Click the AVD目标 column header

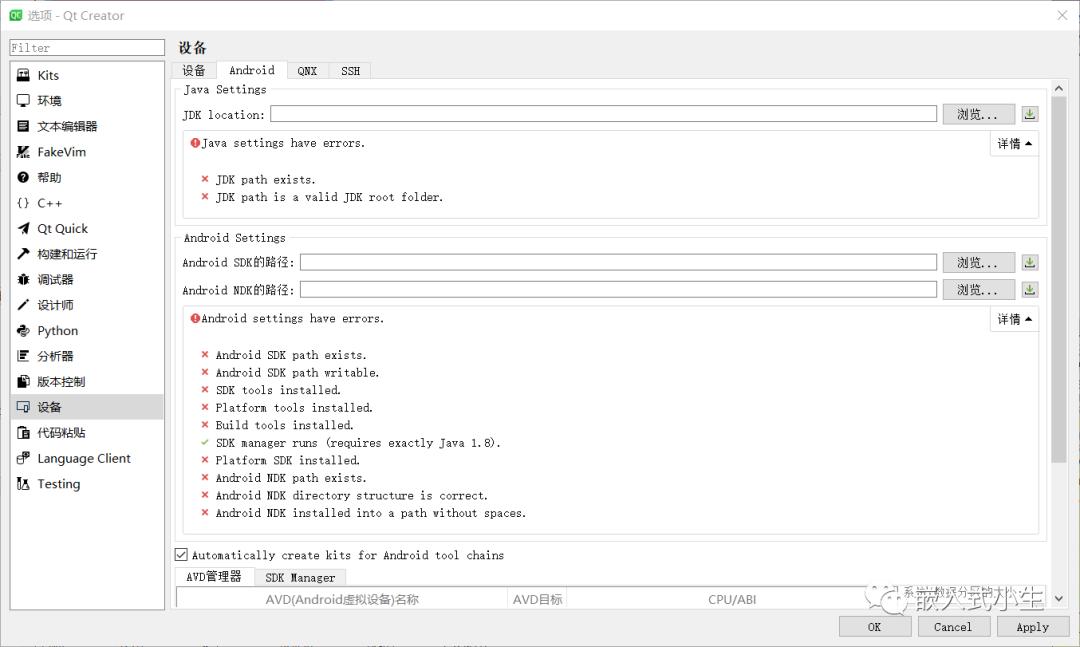pyautogui.click(x=537, y=599)
